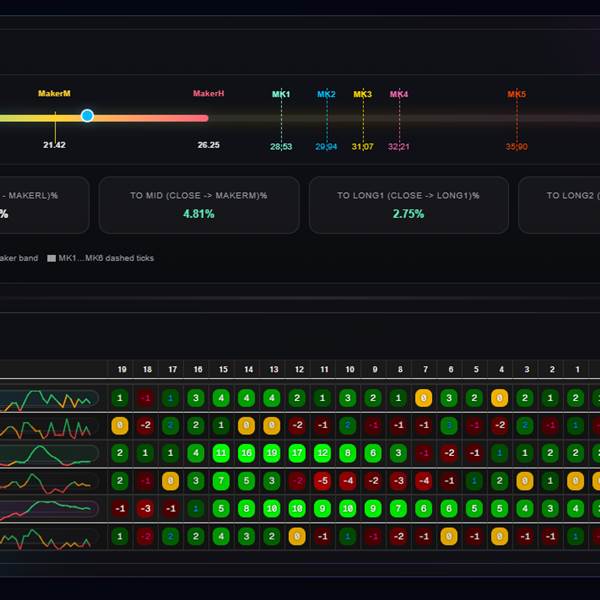600x600 pixels.
Task: Click first-row yellow 0 cell under column 7
Action: (x=424, y=398)
